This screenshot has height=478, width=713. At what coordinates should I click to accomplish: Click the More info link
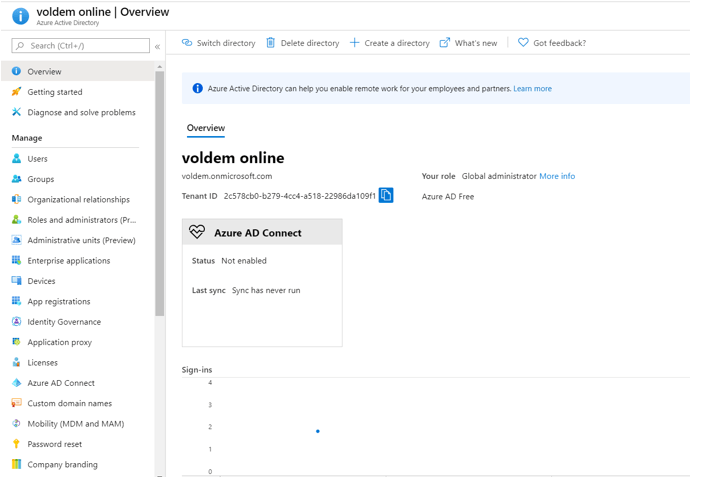(557, 176)
